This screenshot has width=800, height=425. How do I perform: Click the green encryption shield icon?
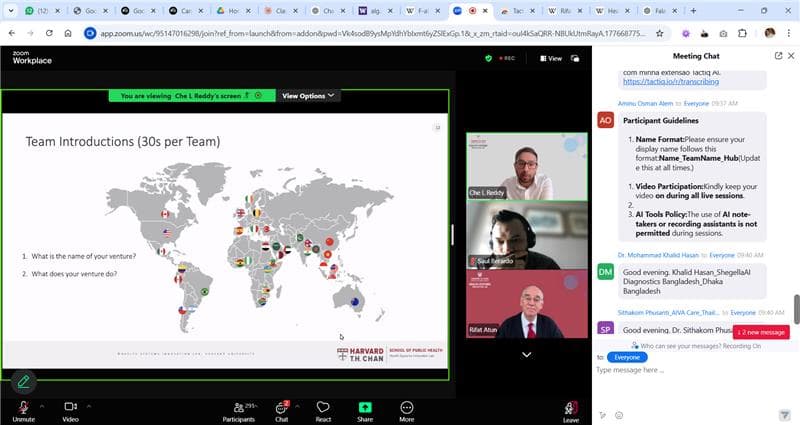(488, 58)
